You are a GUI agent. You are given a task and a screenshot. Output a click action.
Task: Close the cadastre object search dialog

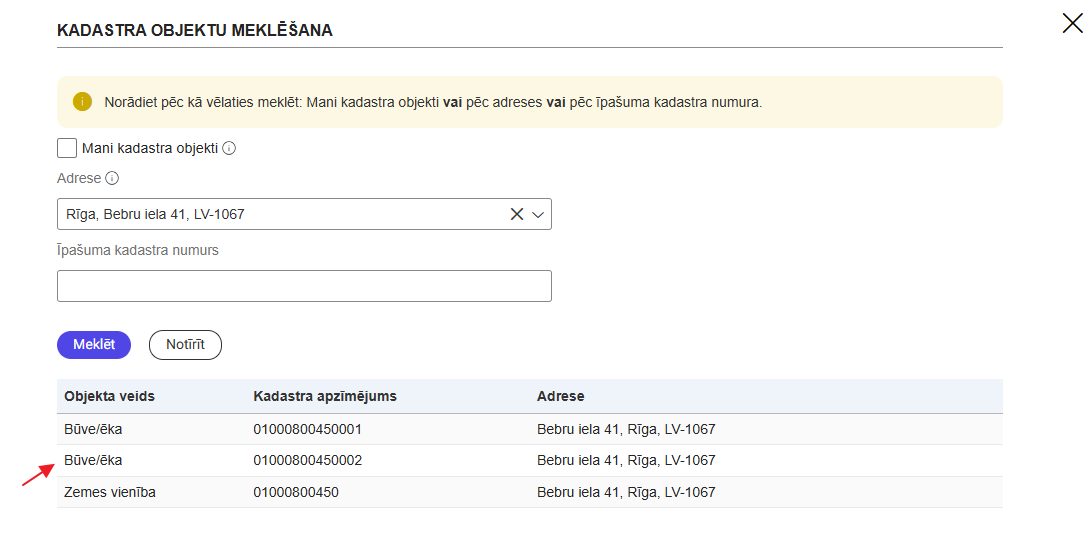tap(1072, 24)
